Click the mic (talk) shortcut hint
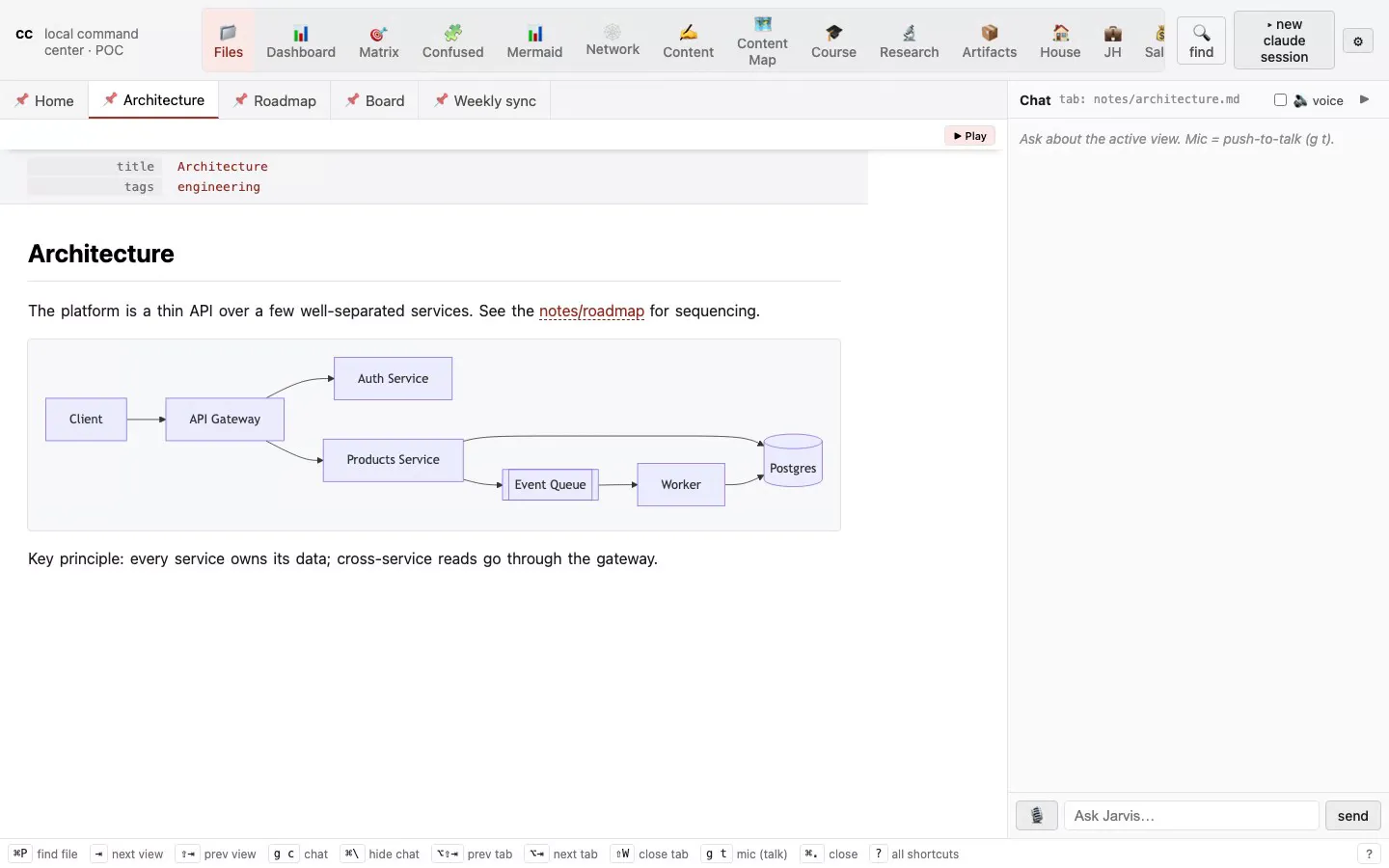Screen dimensions: 1389x868 click(746, 854)
